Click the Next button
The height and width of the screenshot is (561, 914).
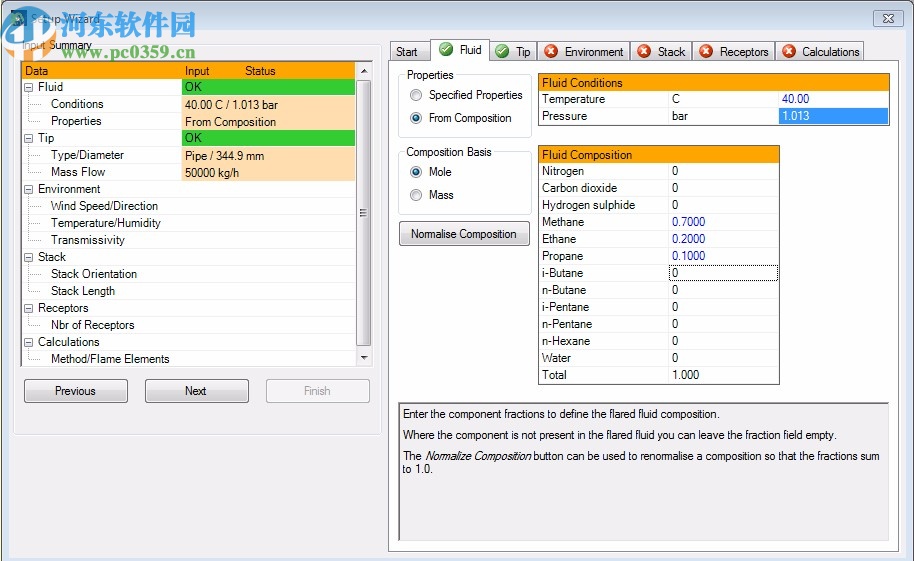196,391
